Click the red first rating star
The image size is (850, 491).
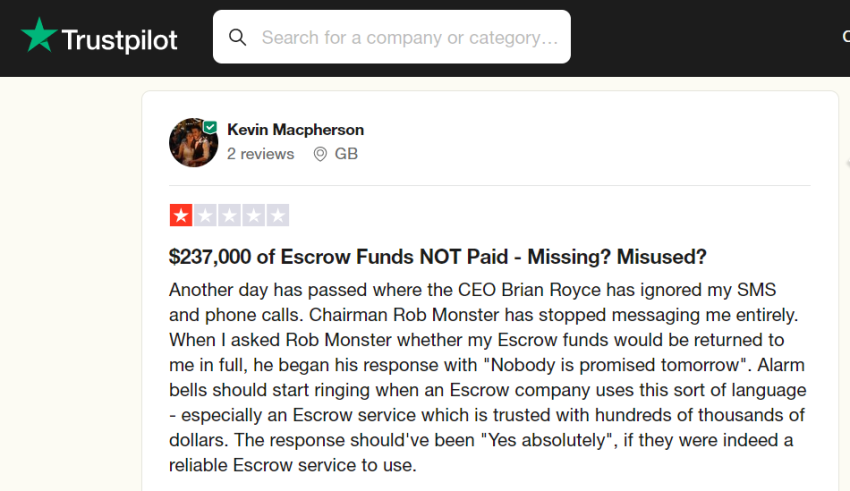point(181,215)
